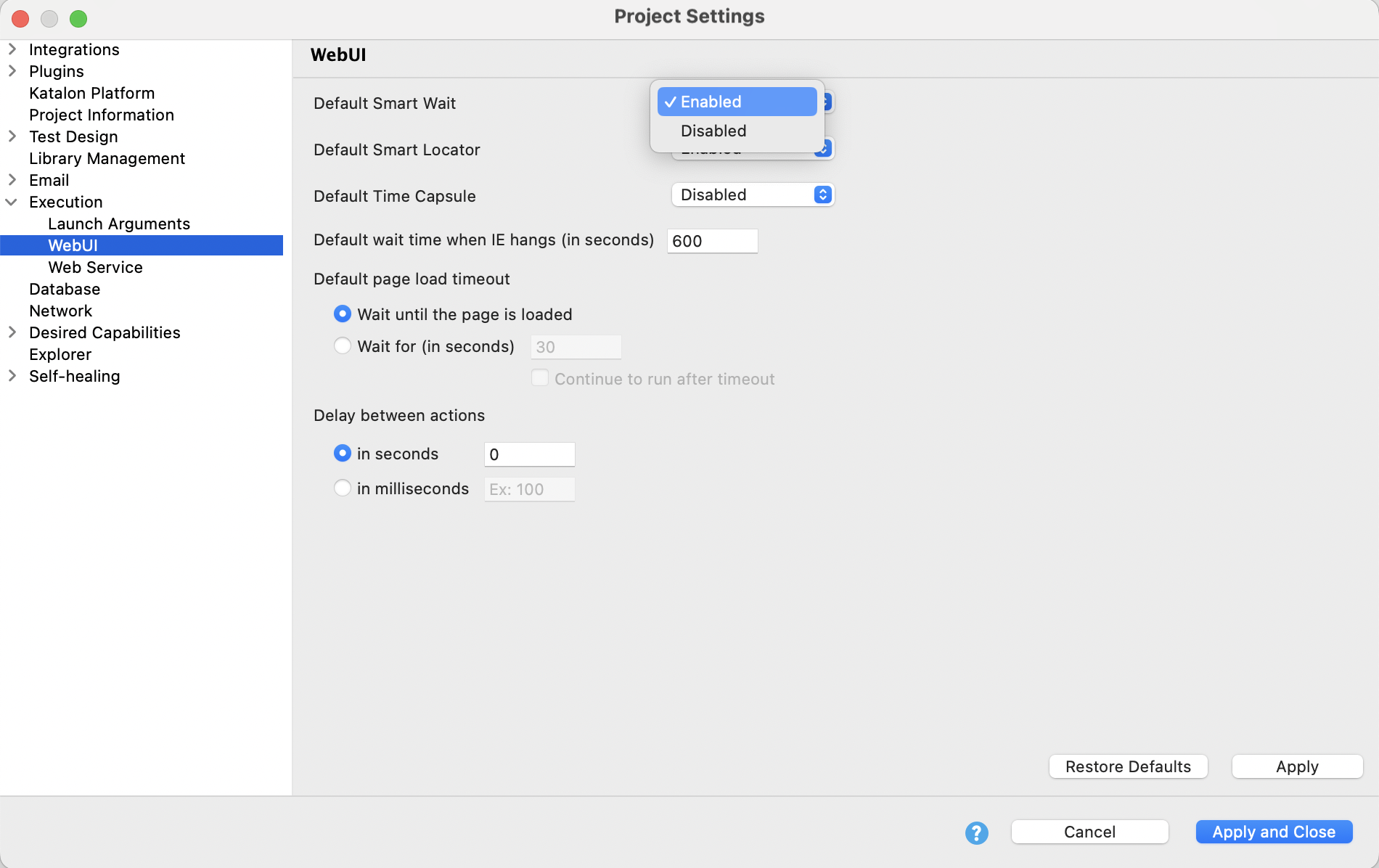The image size is (1379, 868).
Task: Open the Default Time Capsule dropdown
Action: point(753,195)
